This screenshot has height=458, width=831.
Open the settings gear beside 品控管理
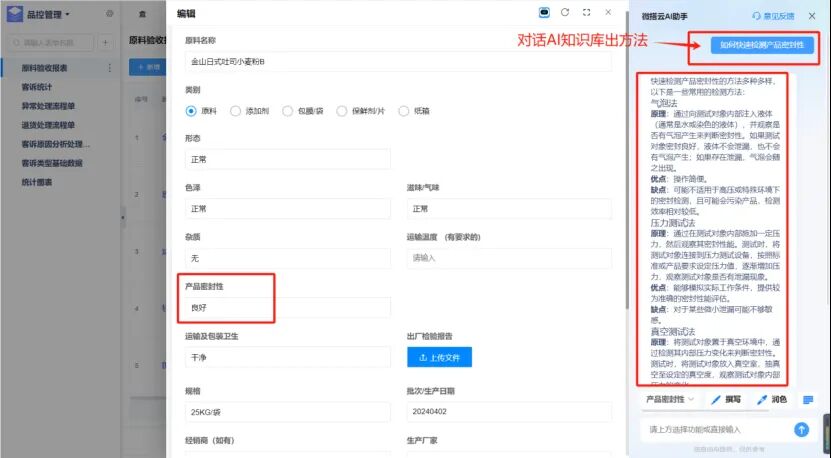point(109,14)
